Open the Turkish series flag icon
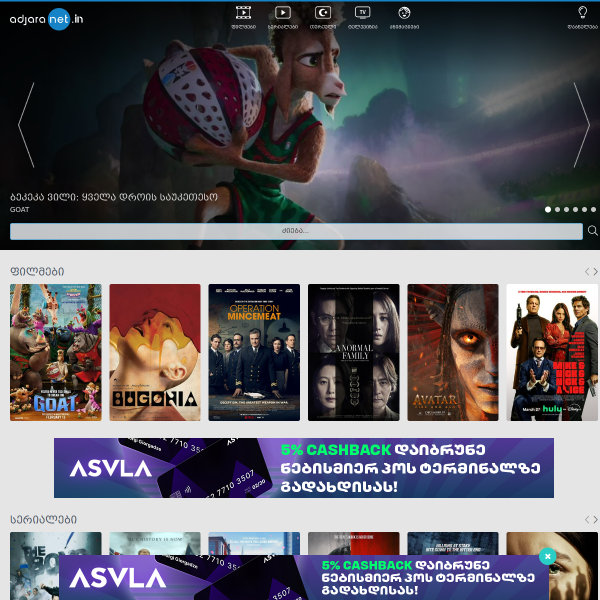 pyautogui.click(x=322, y=13)
